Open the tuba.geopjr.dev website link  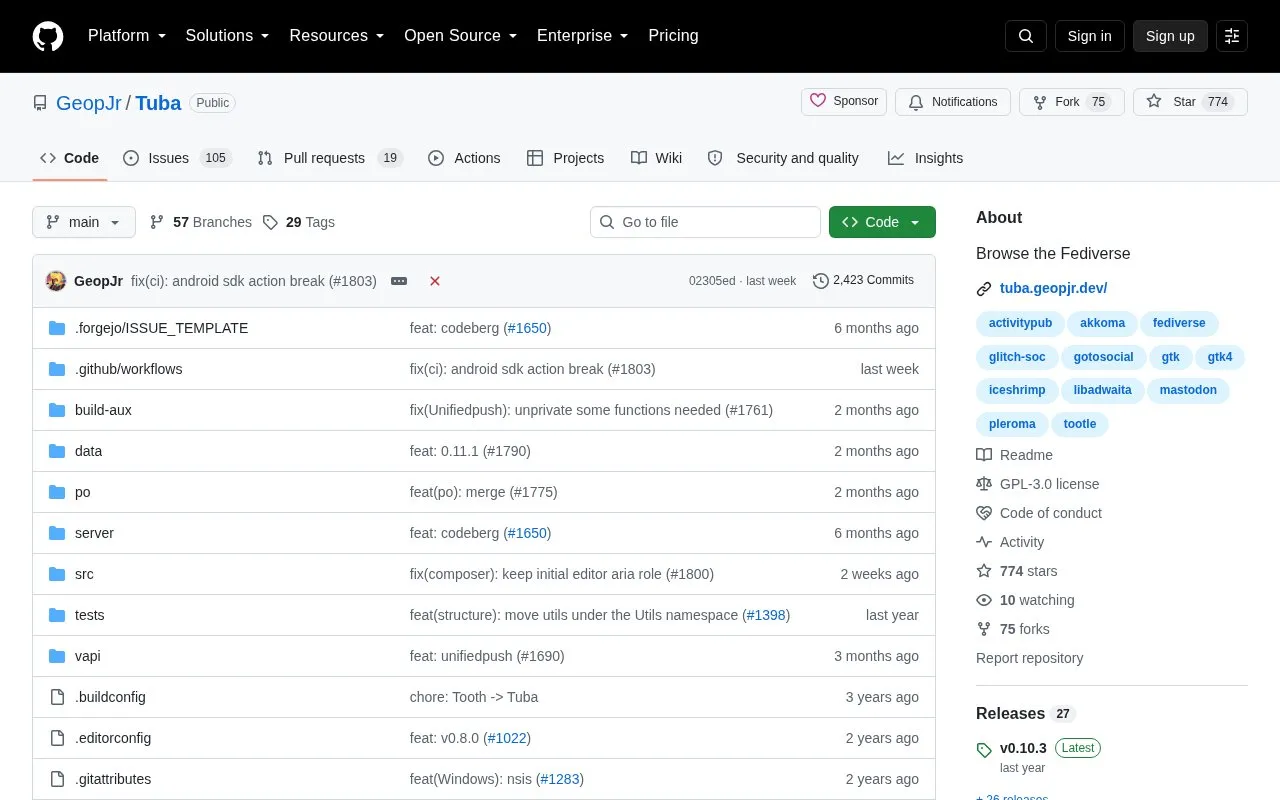click(1053, 288)
